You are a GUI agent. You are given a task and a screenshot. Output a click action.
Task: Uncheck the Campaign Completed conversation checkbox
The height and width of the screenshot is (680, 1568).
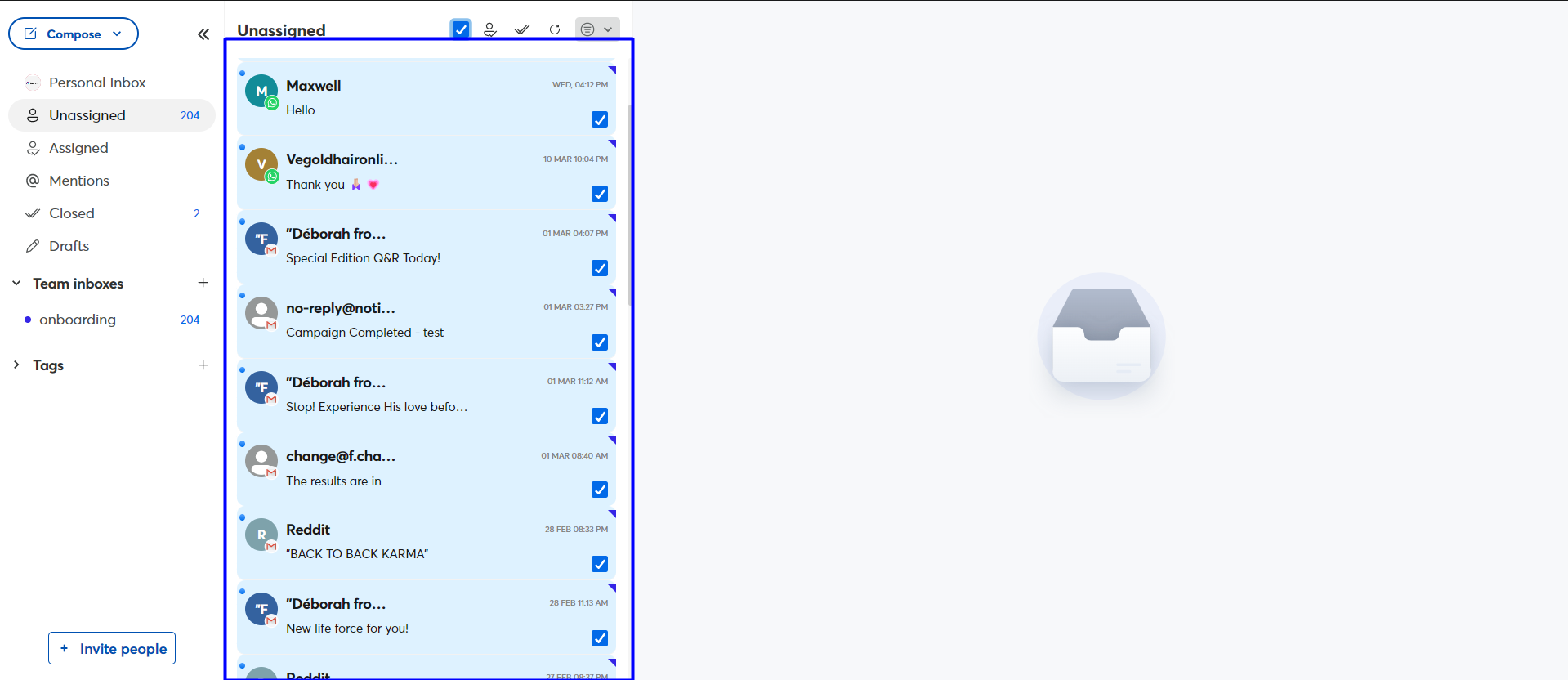coord(600,342)
